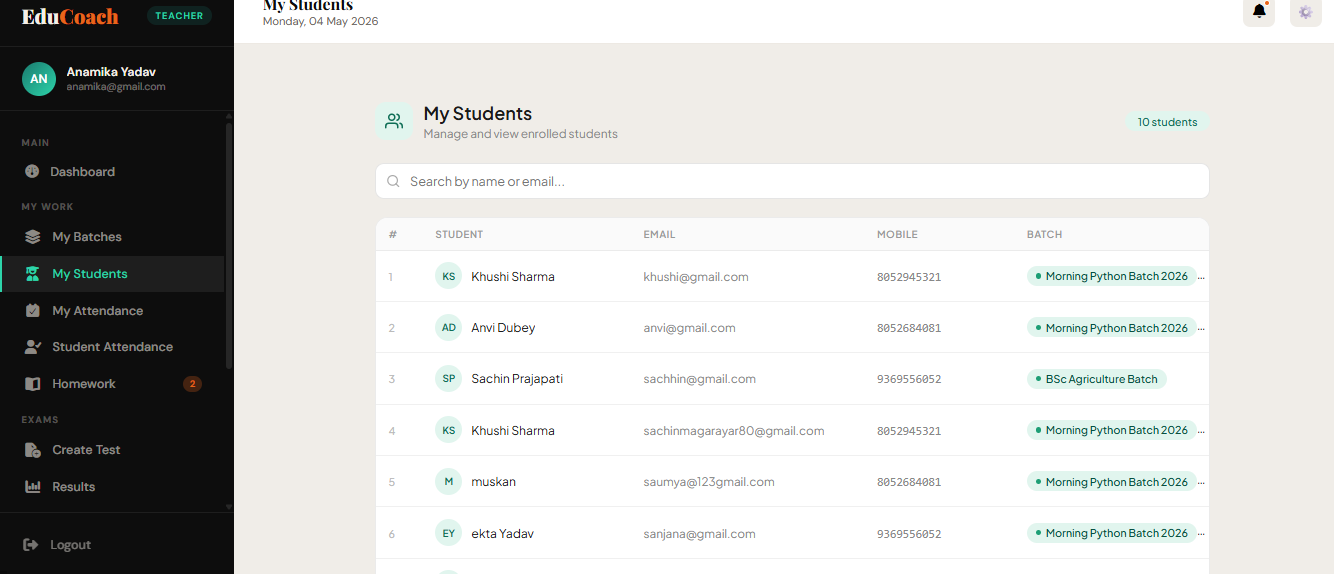Click Anvi Dubey's Morning Python Batch tag
Screen dimensions: 1334x574
pos(1111,328)
